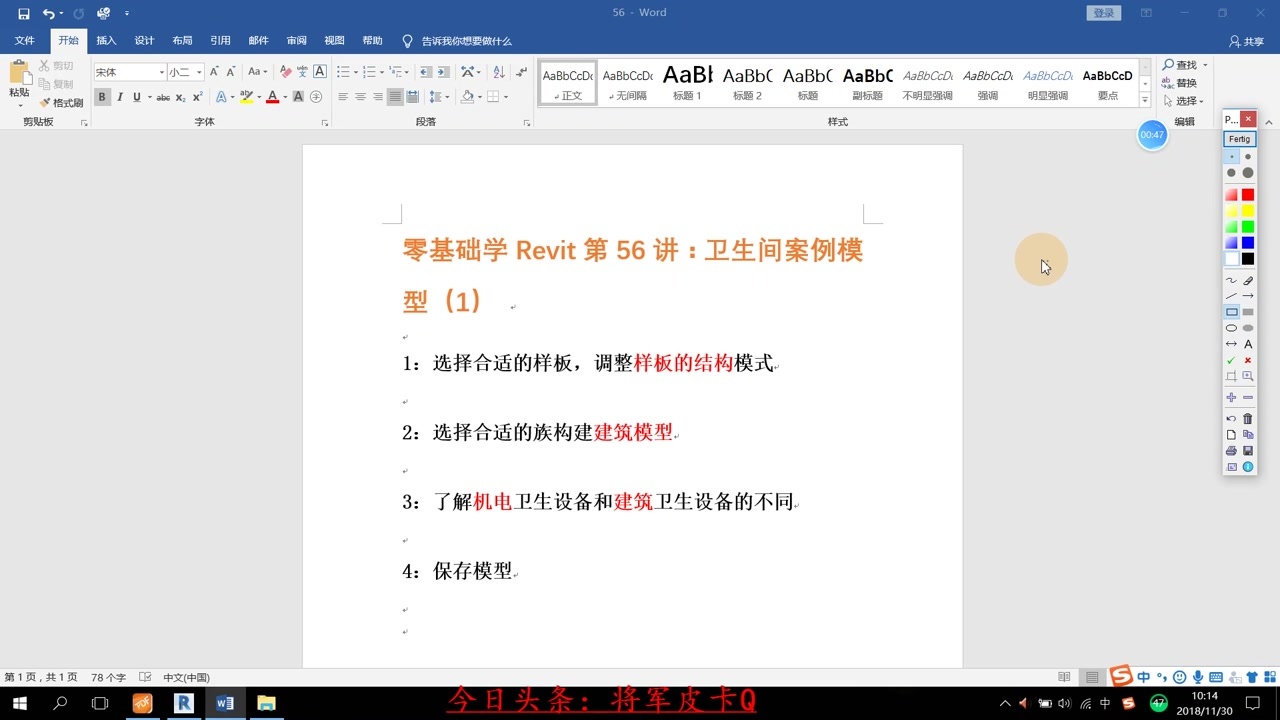Click the Character Border icon
The height and width of the screenshot is (720, 1280).
coord(320,72)
